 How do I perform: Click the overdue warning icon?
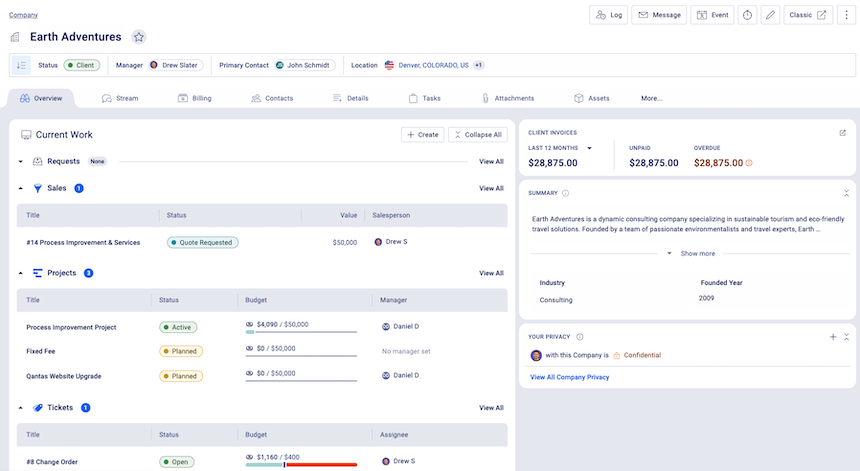click(749, 163)
